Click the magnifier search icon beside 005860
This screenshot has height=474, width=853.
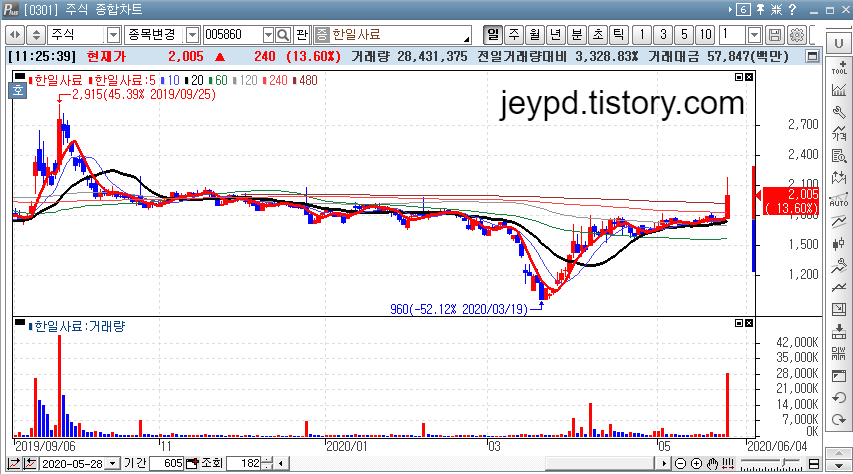click(283, 35)
